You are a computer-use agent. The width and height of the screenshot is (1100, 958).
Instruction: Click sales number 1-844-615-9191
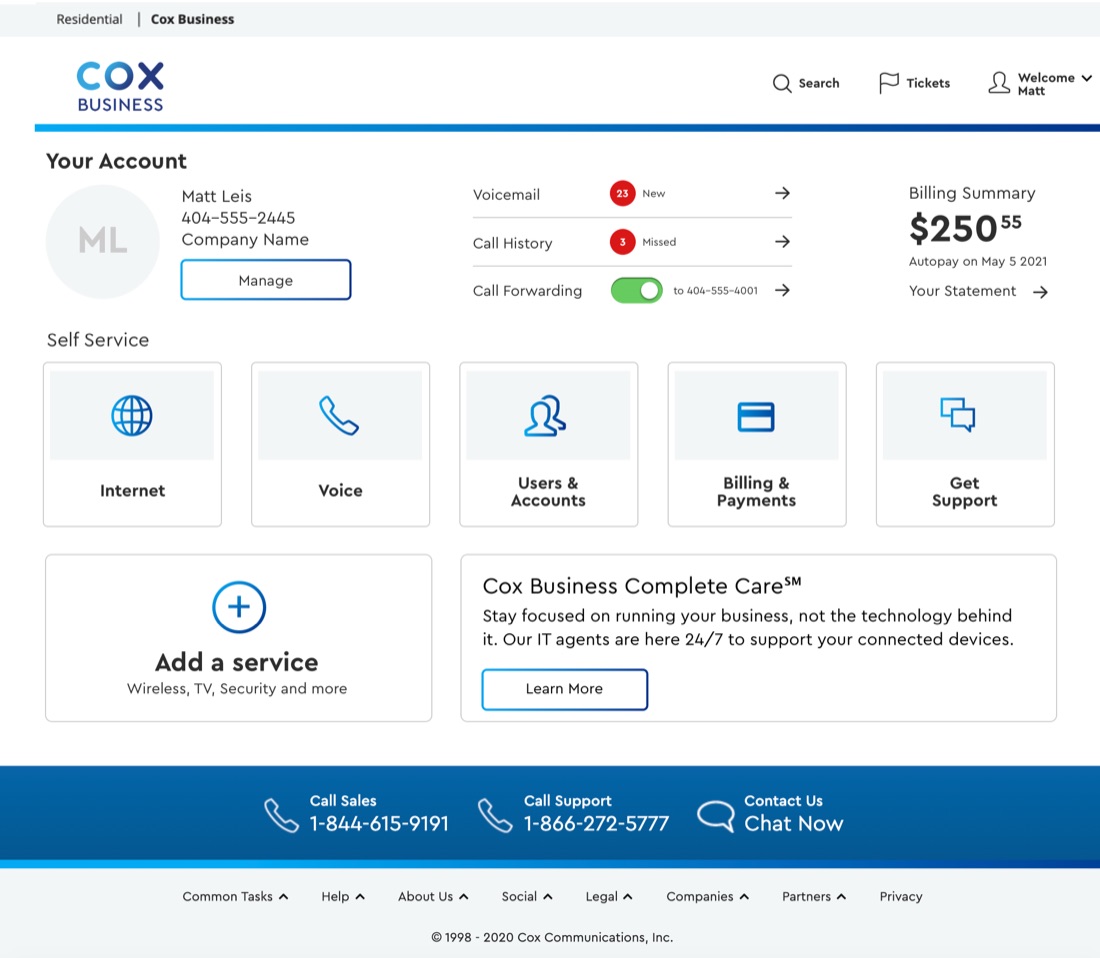(379, 823)
